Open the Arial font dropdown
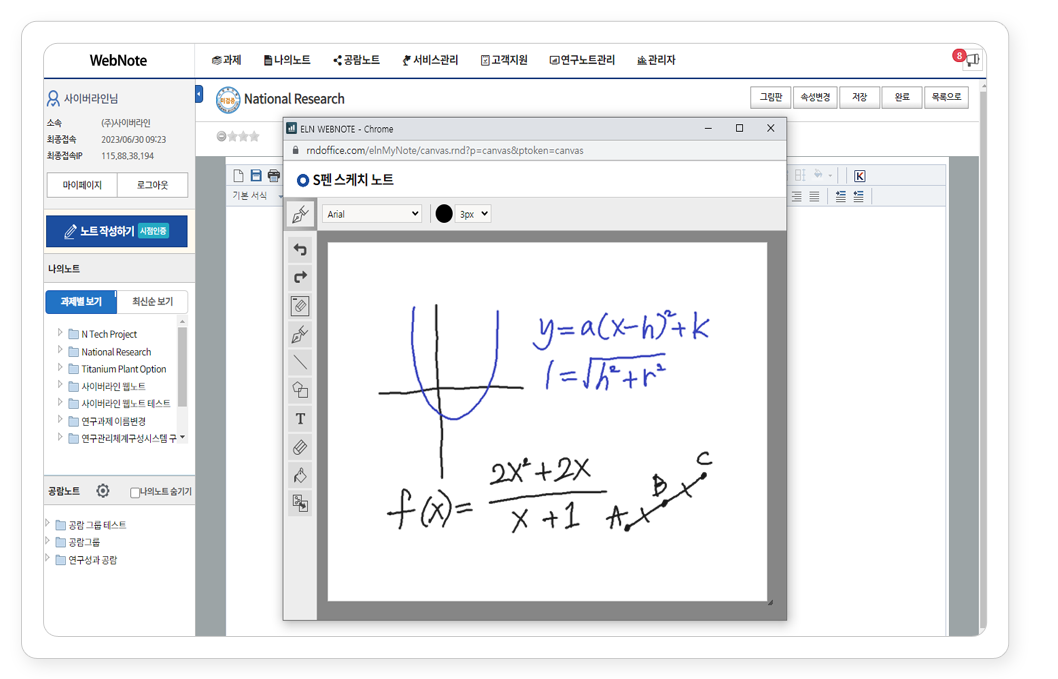The width and height of the screenshot is (1058, 679). tap(374, 214)
